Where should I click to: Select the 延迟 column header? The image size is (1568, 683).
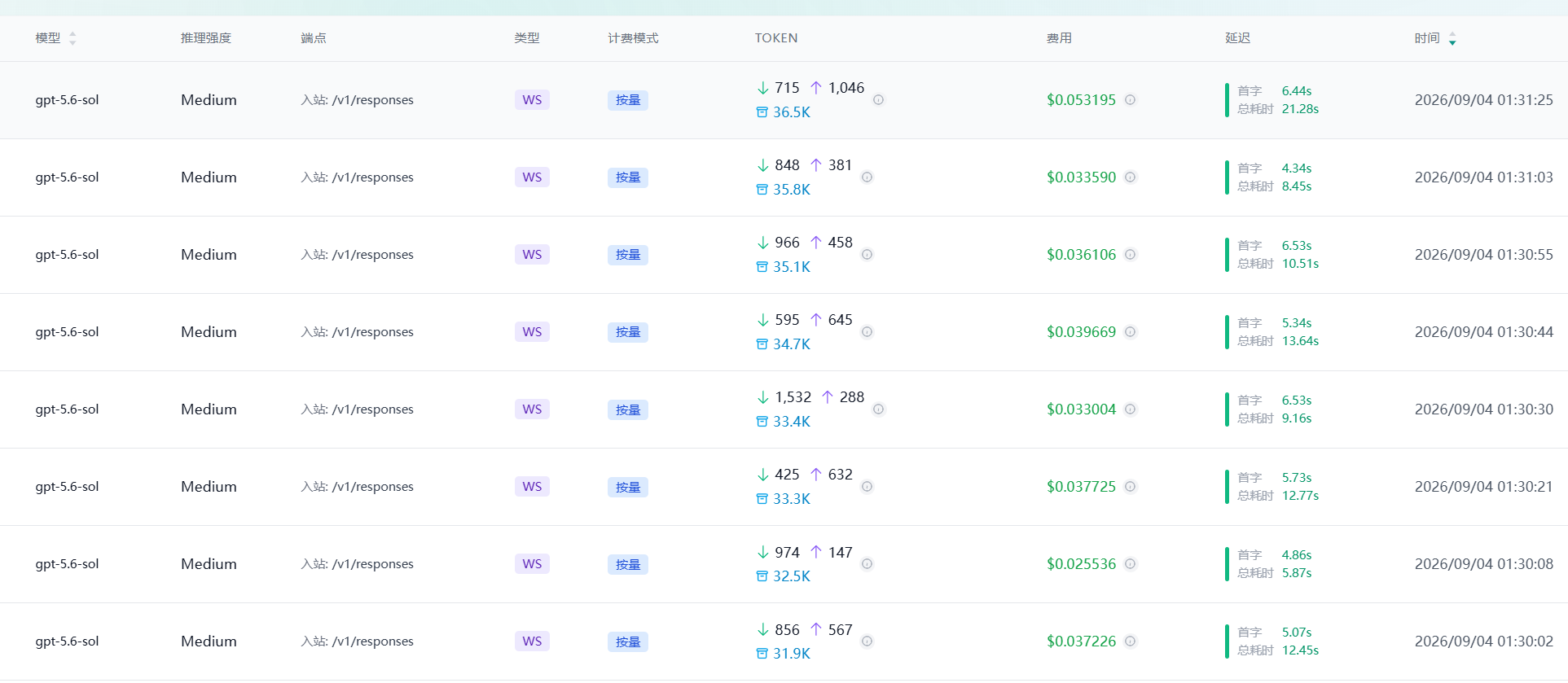(1237, 38)
